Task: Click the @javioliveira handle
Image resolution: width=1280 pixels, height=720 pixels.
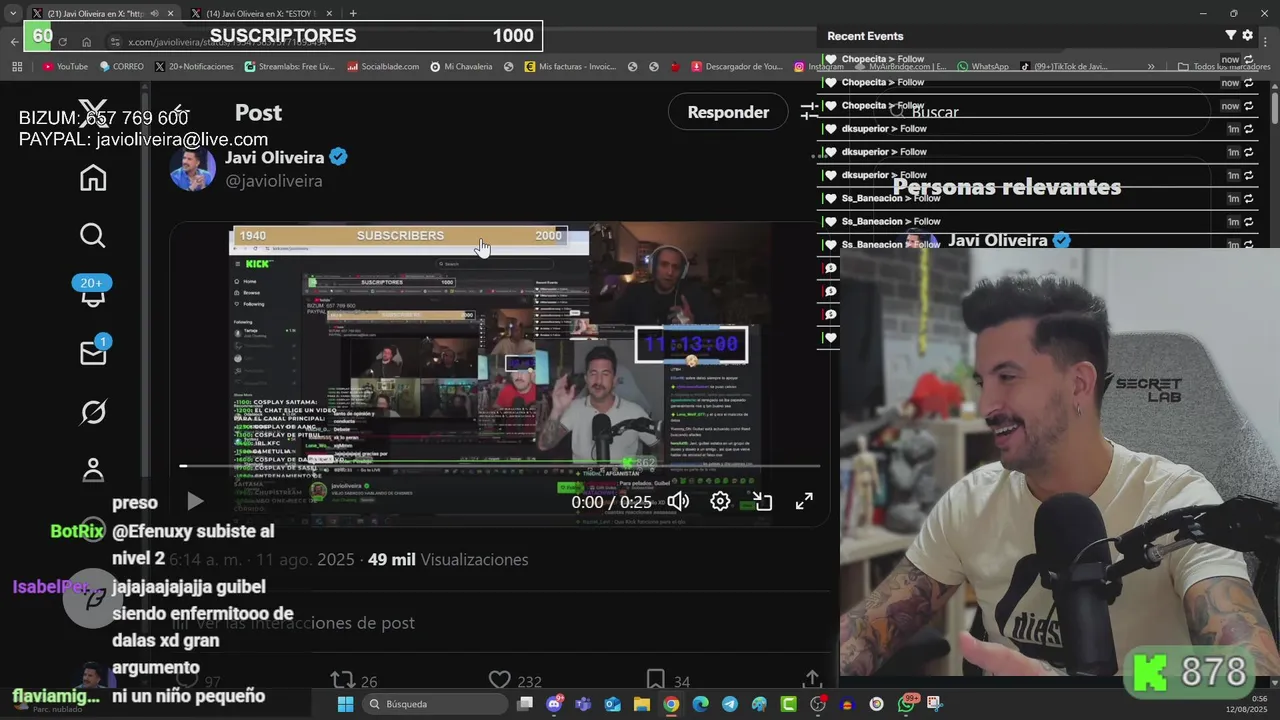Action: click(x=274, y=181)
